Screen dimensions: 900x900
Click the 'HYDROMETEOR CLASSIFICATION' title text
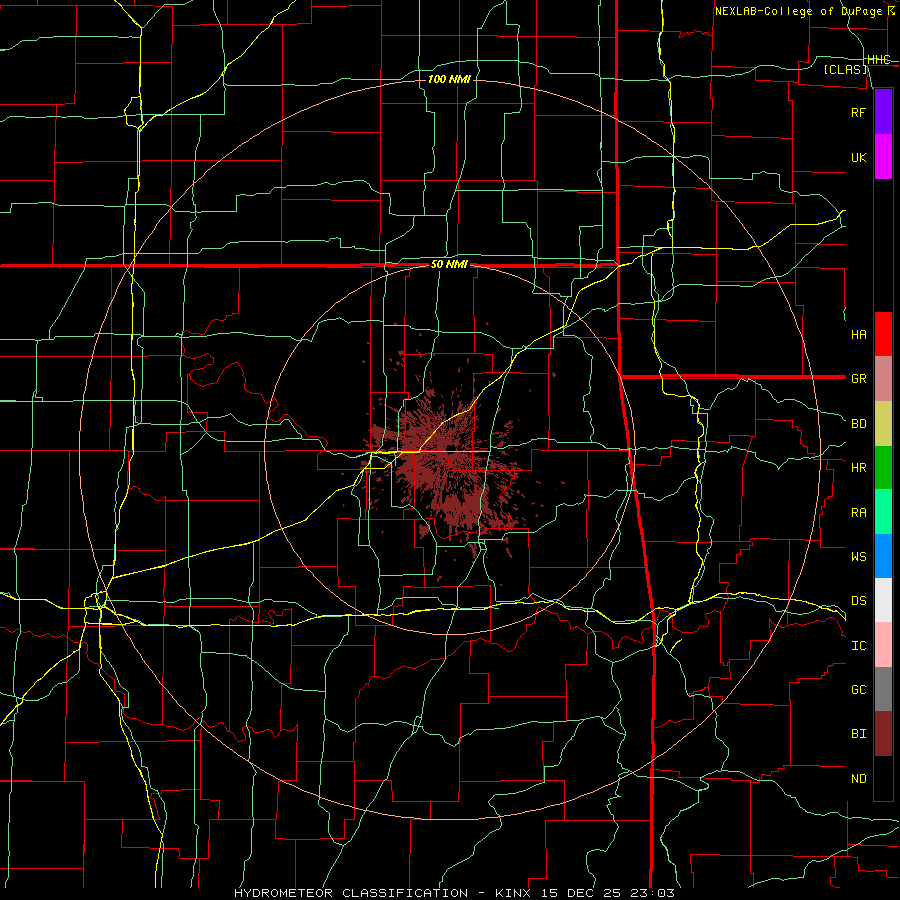pyautogui.click(x=351, y=893)
